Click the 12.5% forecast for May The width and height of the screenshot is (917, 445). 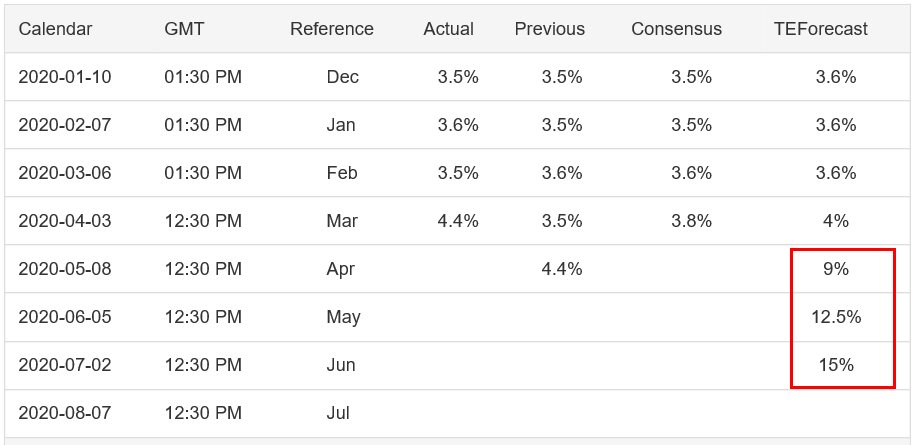(x=836, y=317)
